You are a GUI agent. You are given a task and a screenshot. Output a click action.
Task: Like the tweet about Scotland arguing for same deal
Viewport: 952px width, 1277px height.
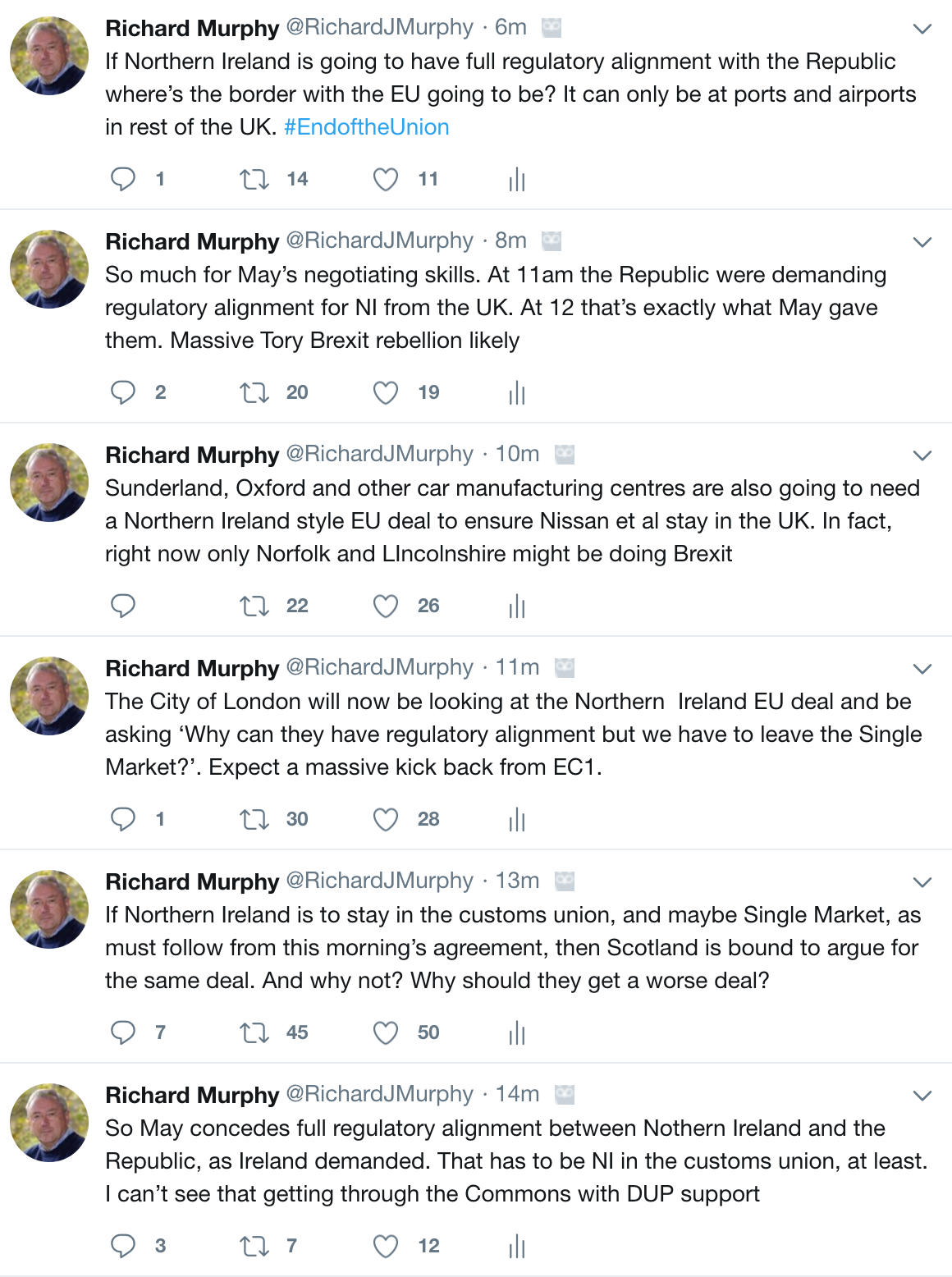[386, 1032]
